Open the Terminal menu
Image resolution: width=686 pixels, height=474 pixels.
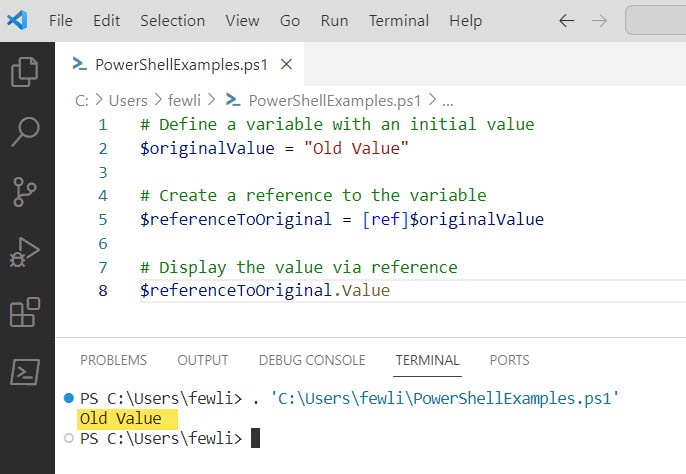click(x=399, y=21)
